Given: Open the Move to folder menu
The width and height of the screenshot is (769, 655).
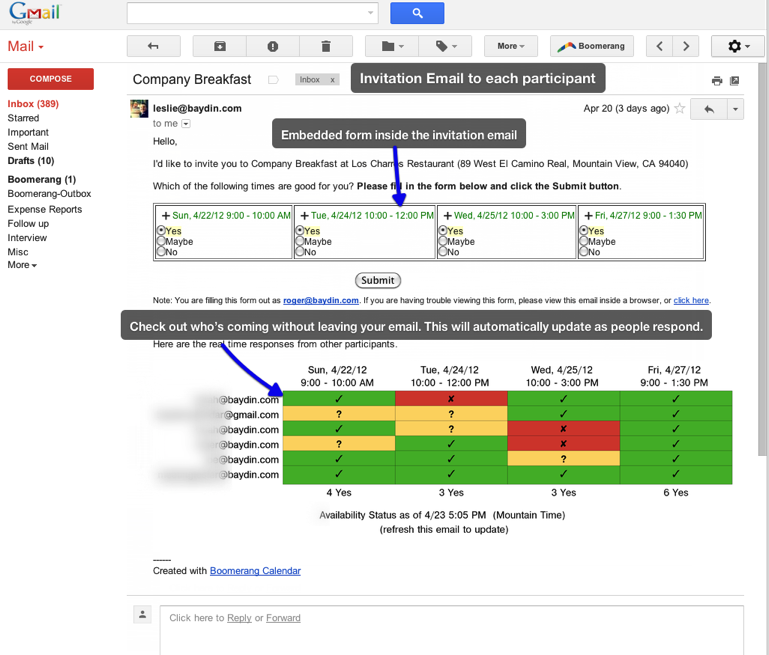Looking at the screenshot, I should (392, 46).
